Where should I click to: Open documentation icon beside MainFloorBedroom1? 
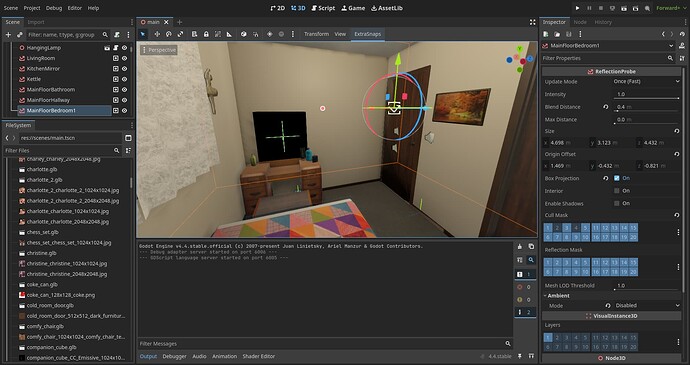[x=682, y=46]
